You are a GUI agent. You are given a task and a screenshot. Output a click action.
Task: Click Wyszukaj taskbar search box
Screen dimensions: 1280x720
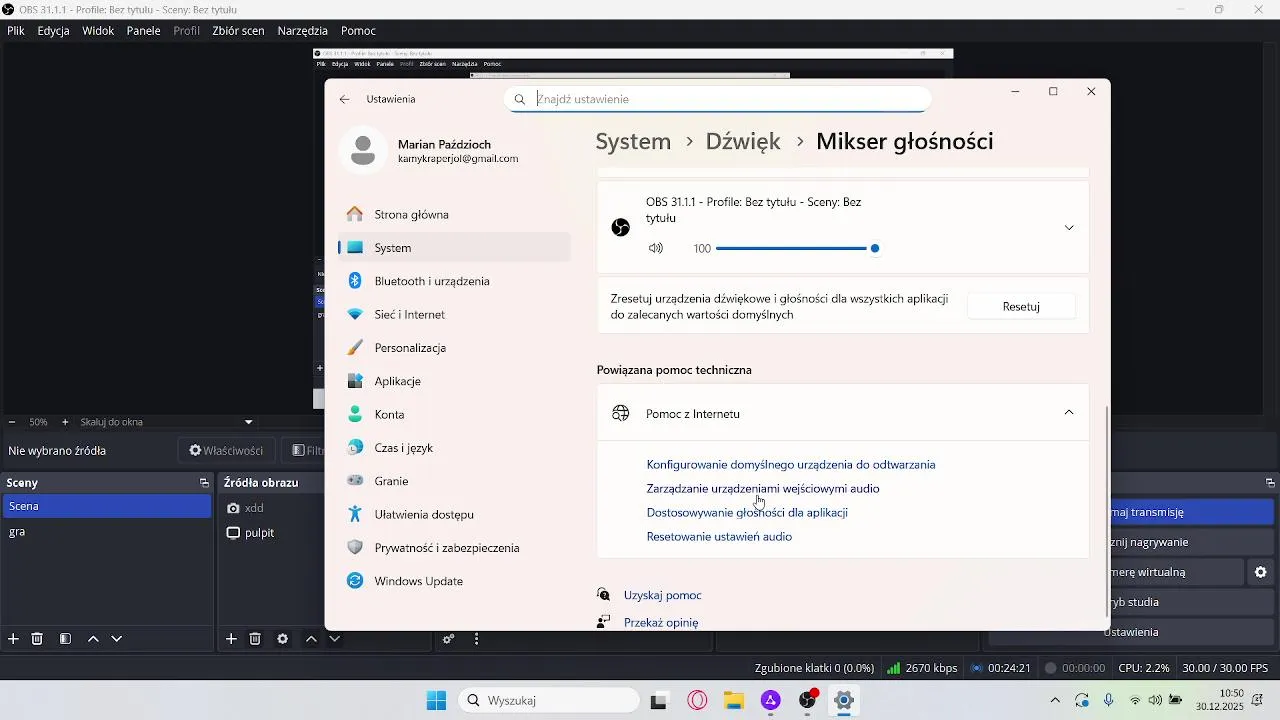(x=549, y=701)
